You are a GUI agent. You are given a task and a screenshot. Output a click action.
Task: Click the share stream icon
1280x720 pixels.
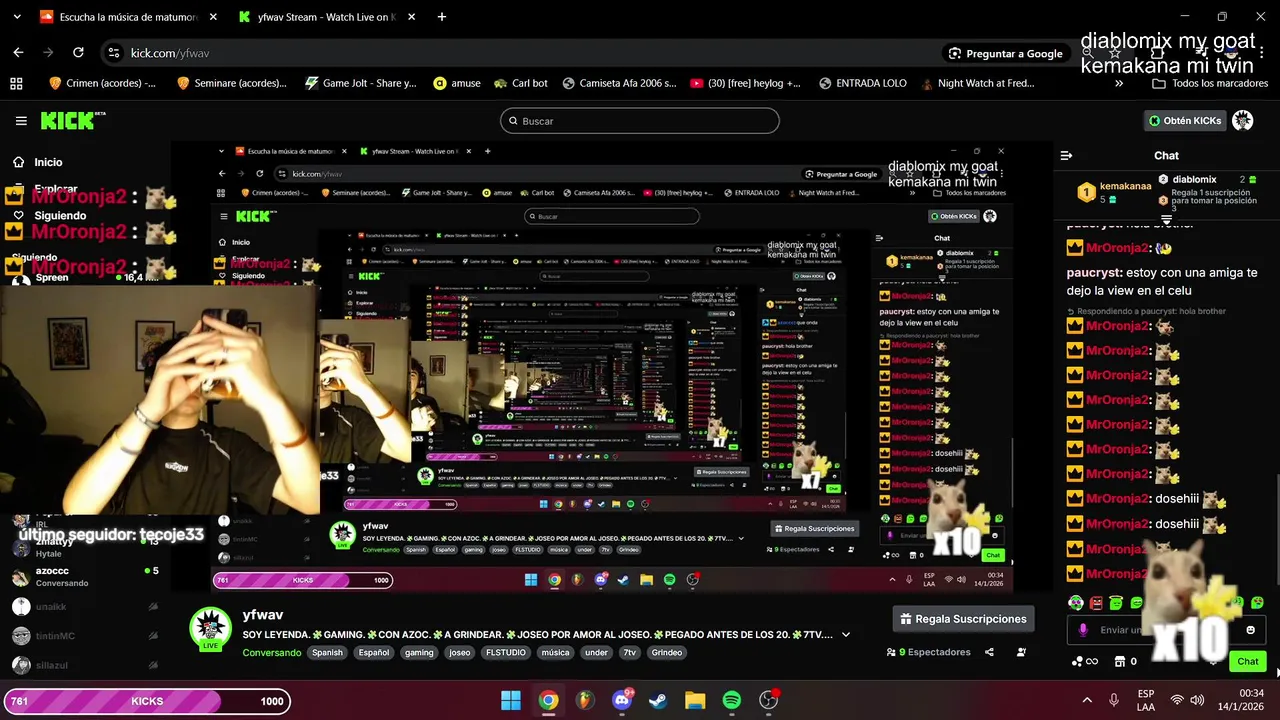pos(989,652)
